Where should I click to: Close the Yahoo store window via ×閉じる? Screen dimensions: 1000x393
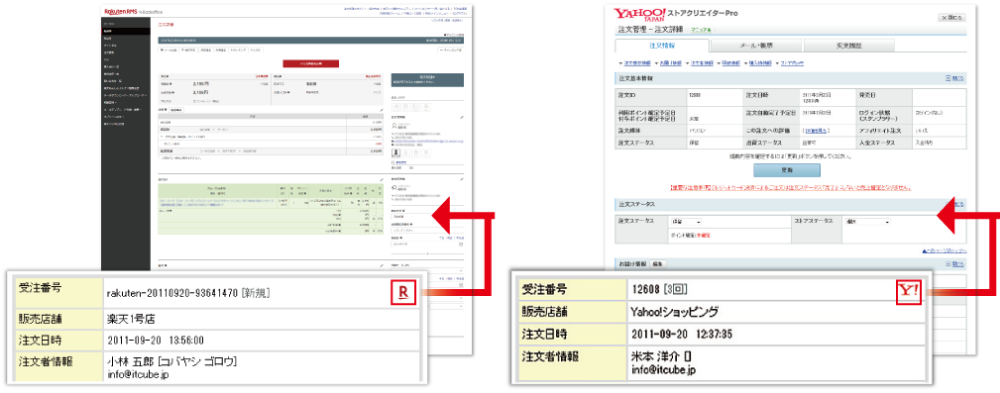[953, 18]
